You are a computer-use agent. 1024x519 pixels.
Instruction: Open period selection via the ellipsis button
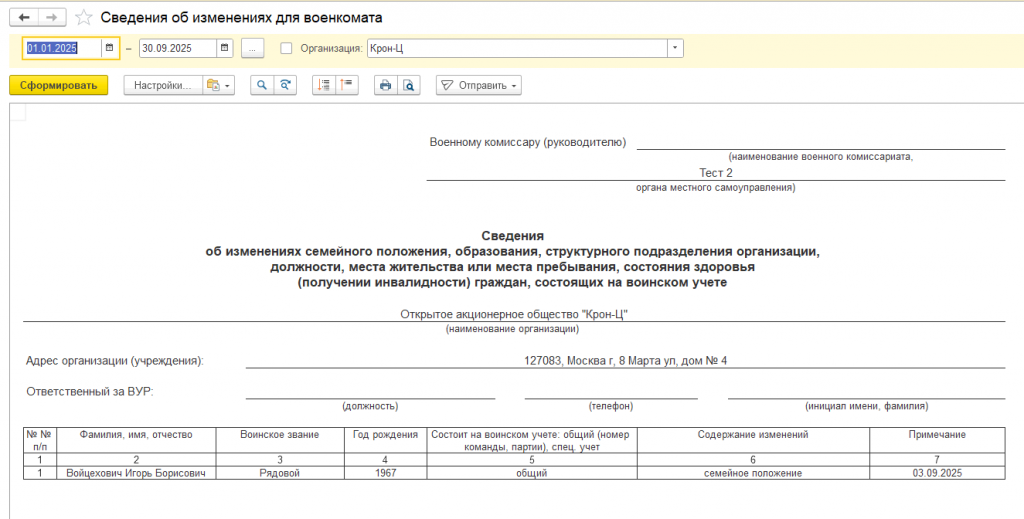click(x=252, y=48)
